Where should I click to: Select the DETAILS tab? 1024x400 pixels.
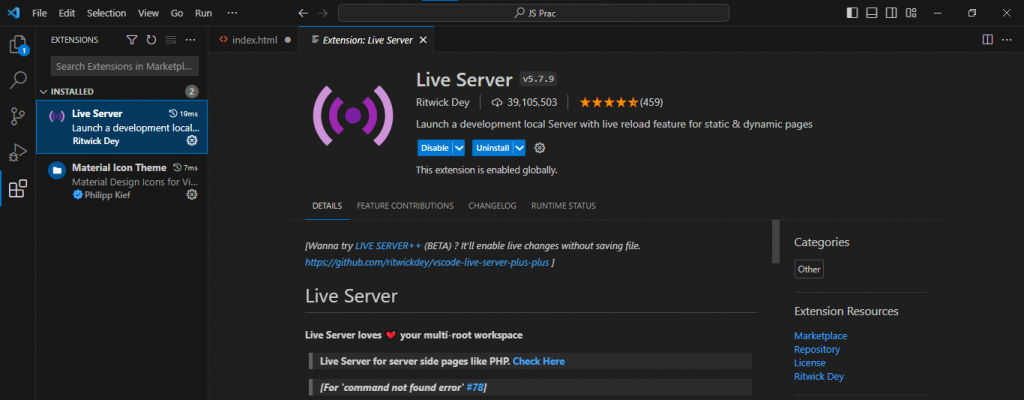327,206
